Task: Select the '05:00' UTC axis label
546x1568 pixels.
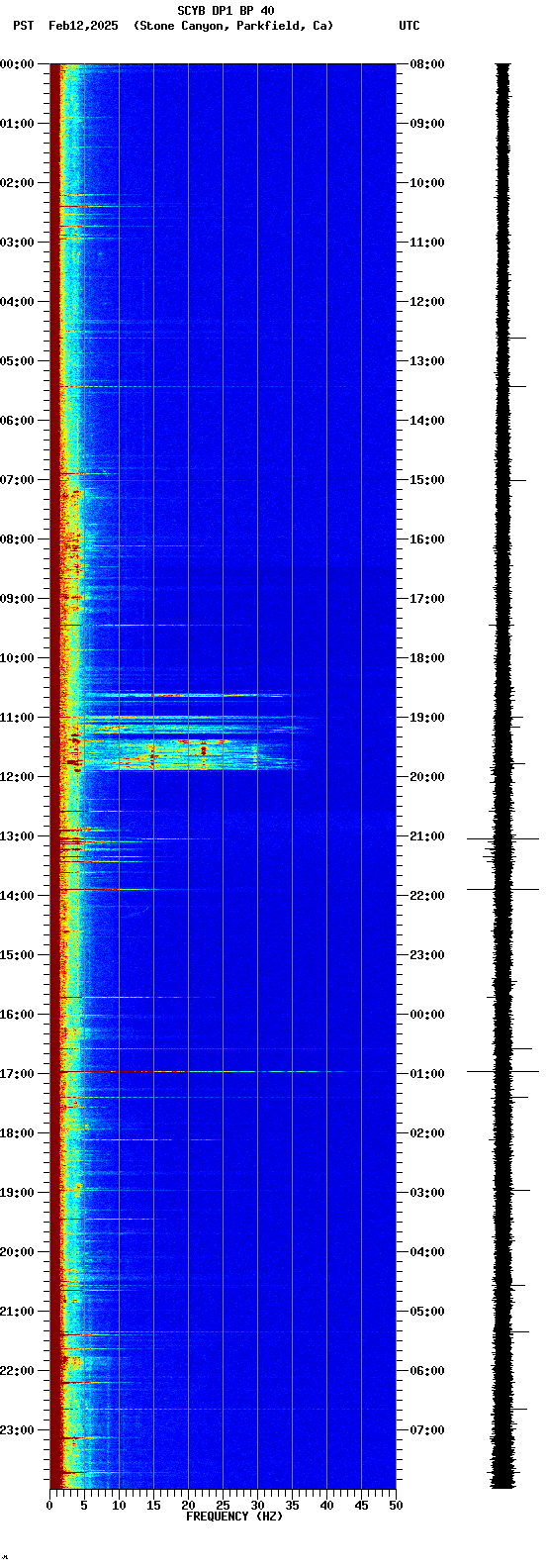Action: (427, 1312)
